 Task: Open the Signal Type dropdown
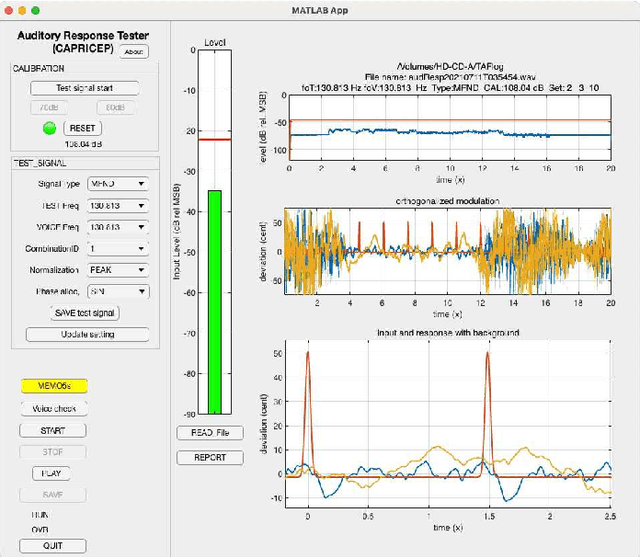[x=117, y=184]
